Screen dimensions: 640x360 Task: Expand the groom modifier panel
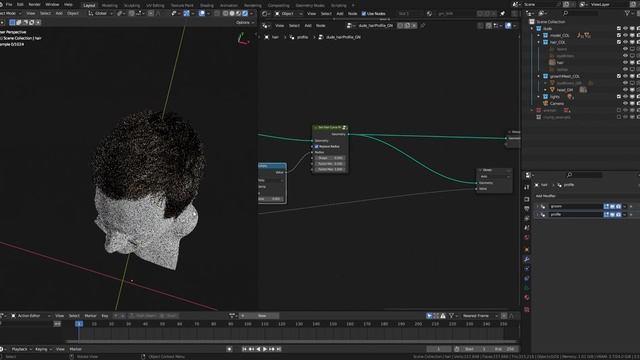click(538, 207)
